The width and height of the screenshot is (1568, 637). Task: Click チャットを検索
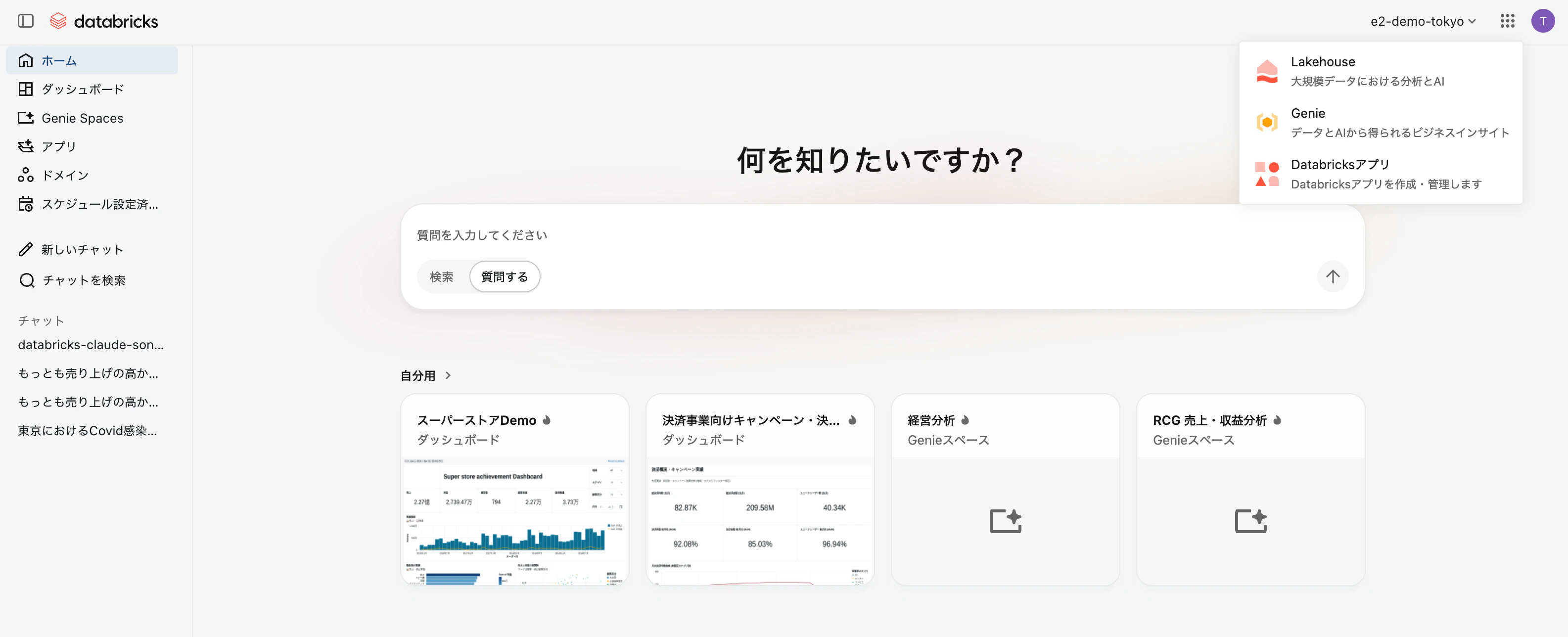92,280
